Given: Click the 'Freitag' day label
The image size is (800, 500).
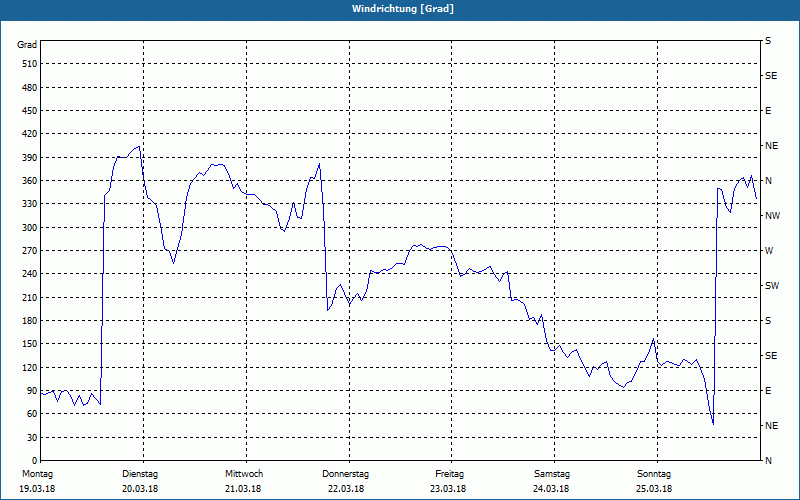Looking at the screenshot, I should (449, 474).
